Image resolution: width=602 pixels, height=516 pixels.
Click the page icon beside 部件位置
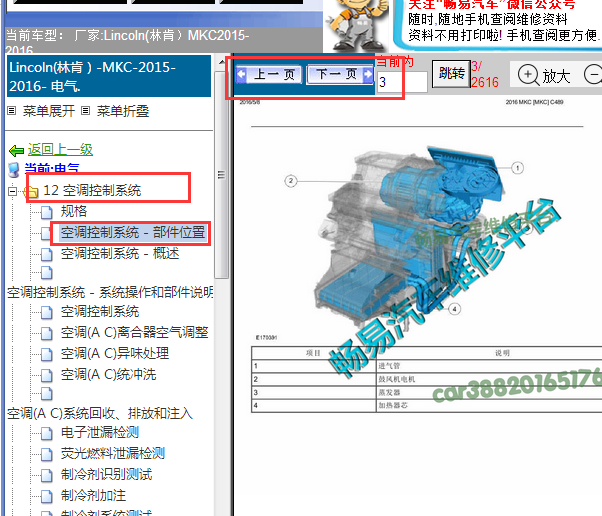coord(46,233)
